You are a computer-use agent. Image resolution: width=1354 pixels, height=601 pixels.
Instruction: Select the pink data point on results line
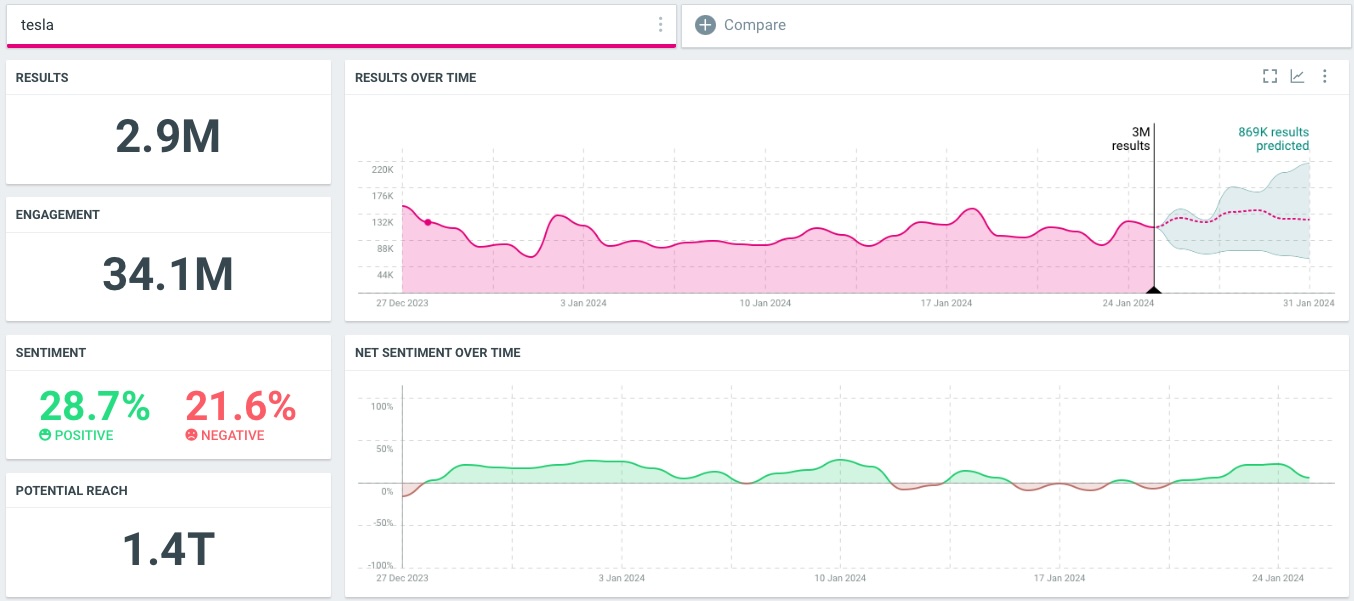pos(428,222)
